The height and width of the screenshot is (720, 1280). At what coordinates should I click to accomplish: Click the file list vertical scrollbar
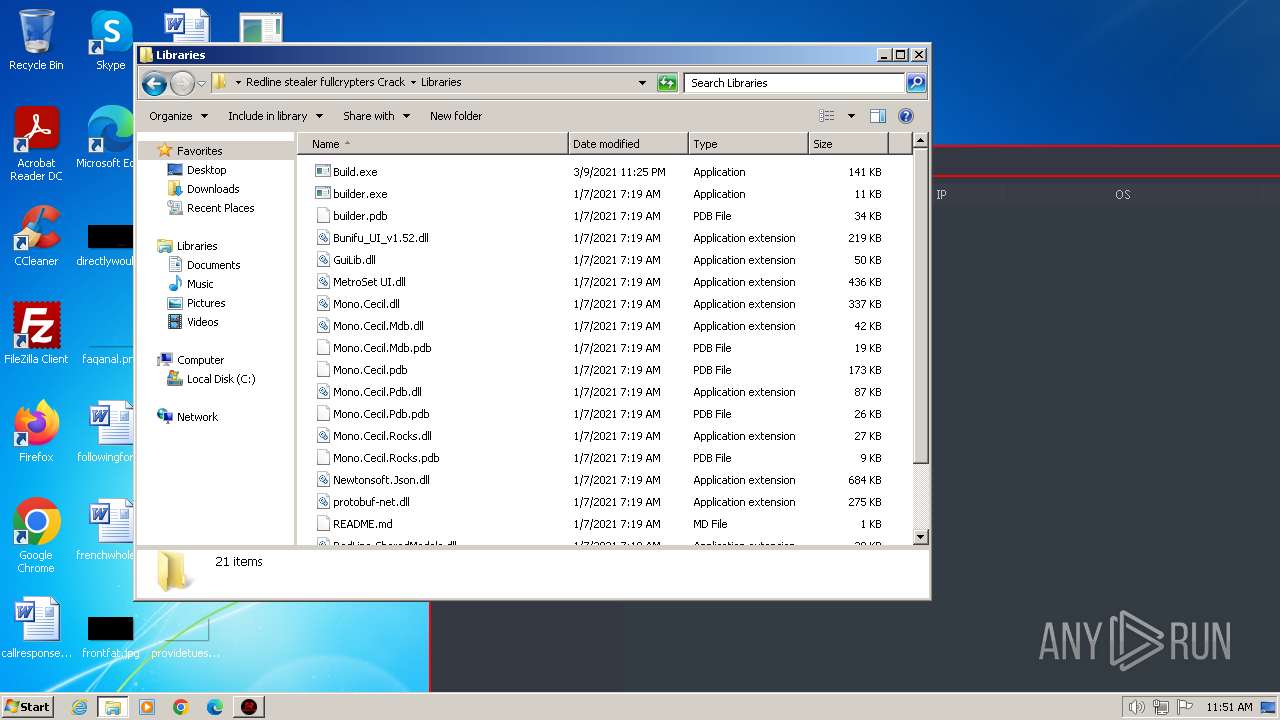point(921,307)
